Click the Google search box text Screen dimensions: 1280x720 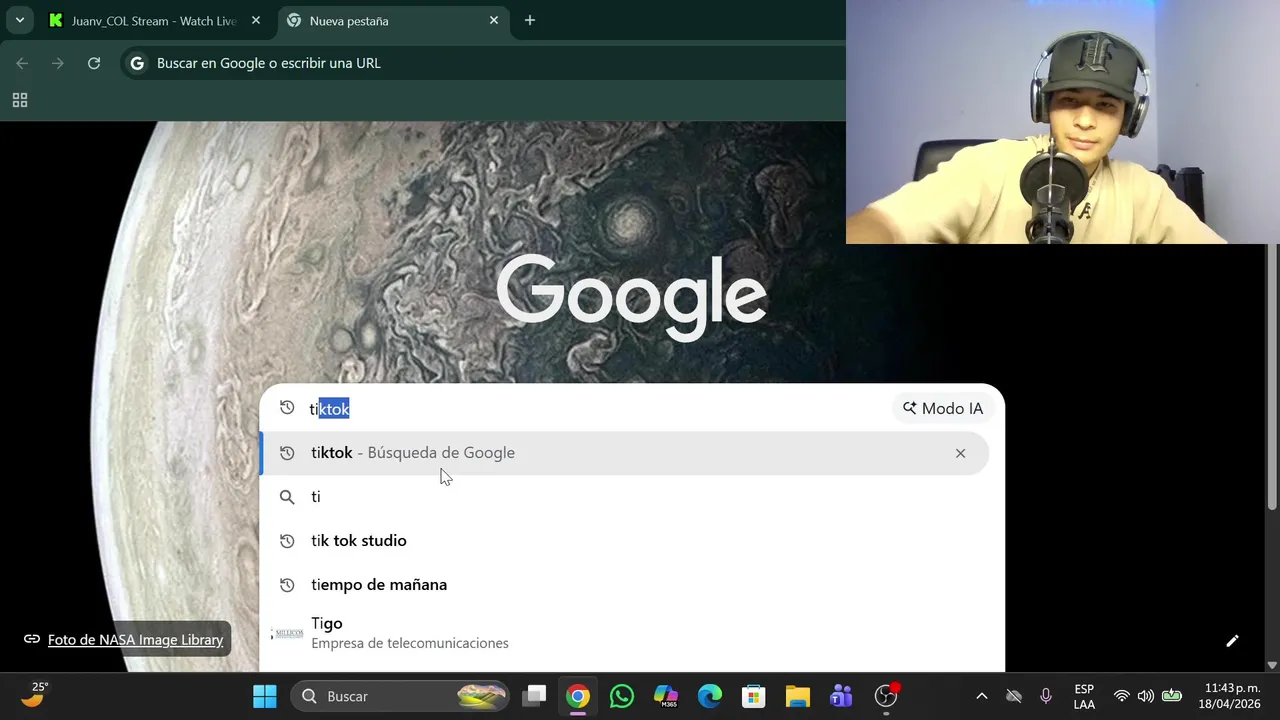tap(329, 408)
